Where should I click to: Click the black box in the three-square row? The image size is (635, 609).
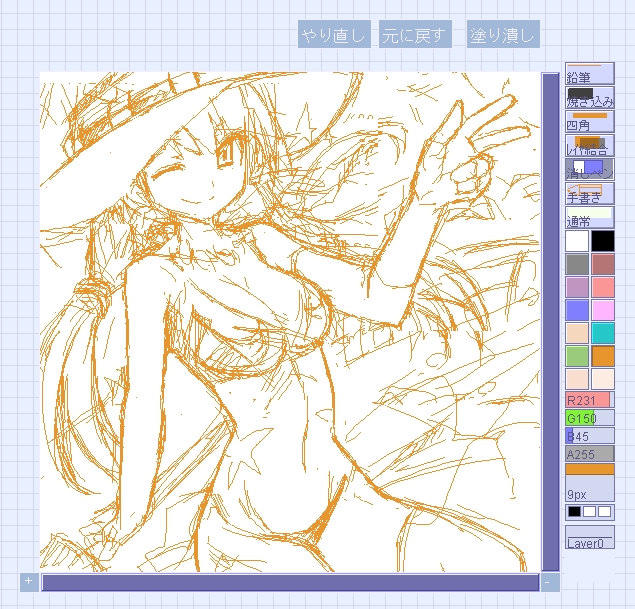point(574,512)
